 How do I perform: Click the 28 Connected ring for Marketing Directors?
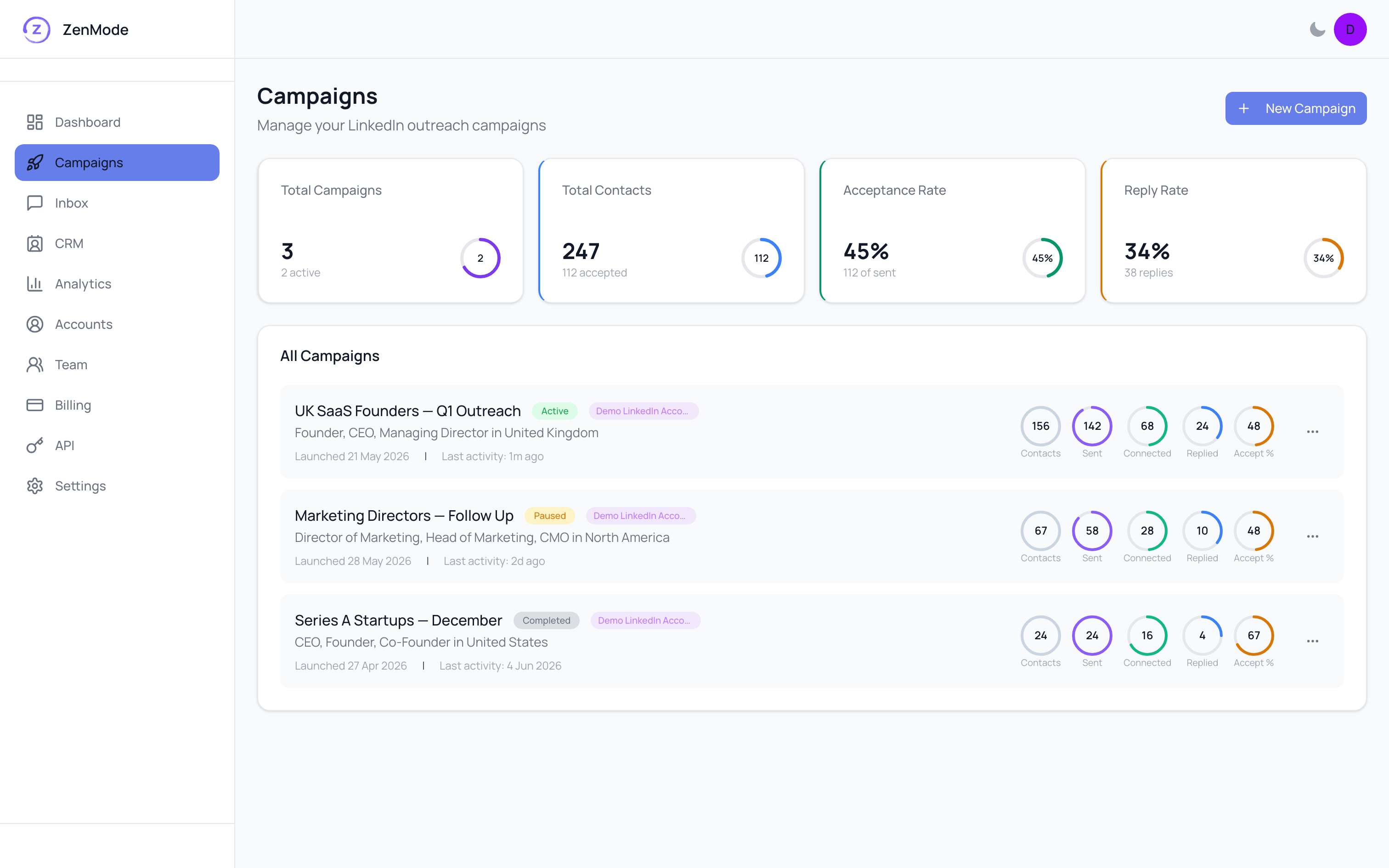click(1147, 530)
